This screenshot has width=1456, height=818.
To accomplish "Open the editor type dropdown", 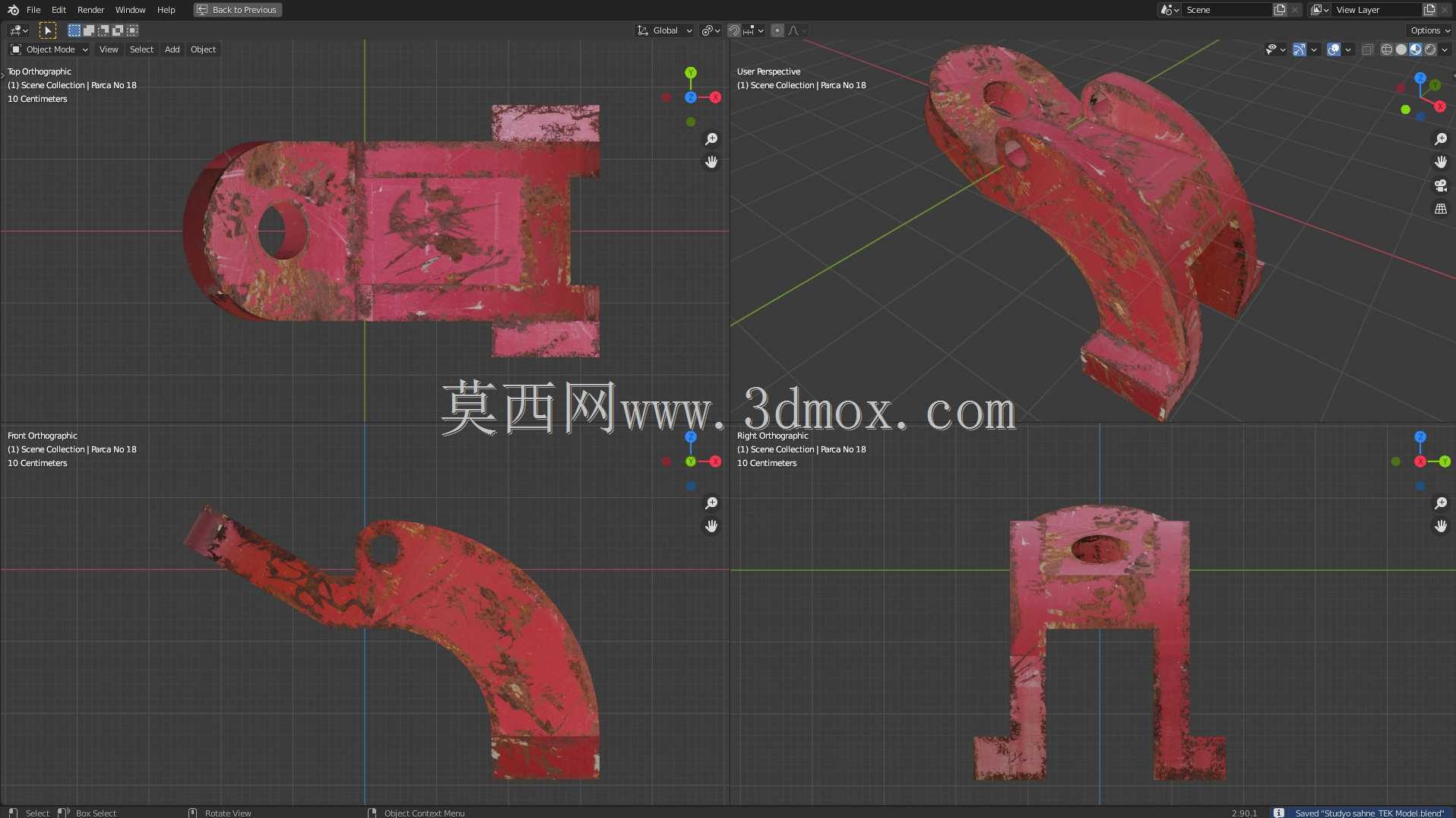I will [x=19, y=30].
